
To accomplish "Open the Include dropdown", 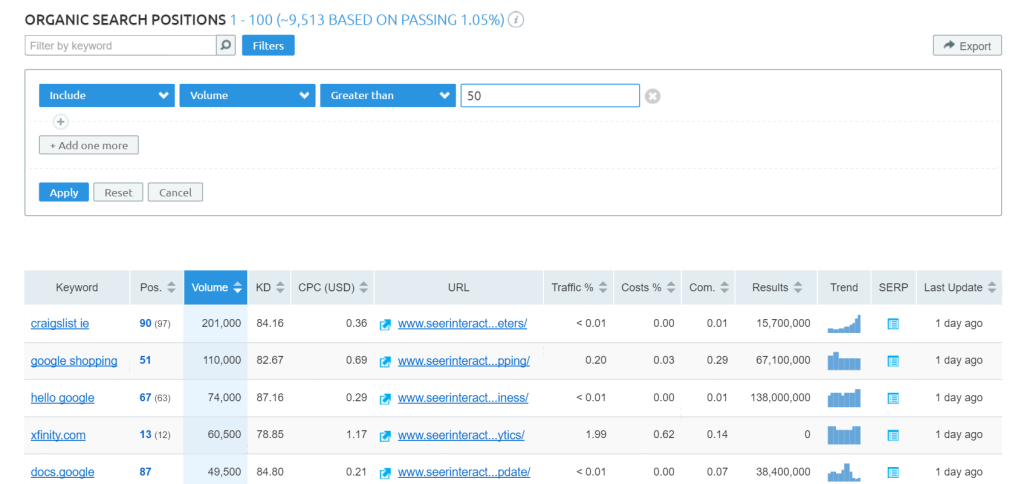I will [x=107, y=96].
